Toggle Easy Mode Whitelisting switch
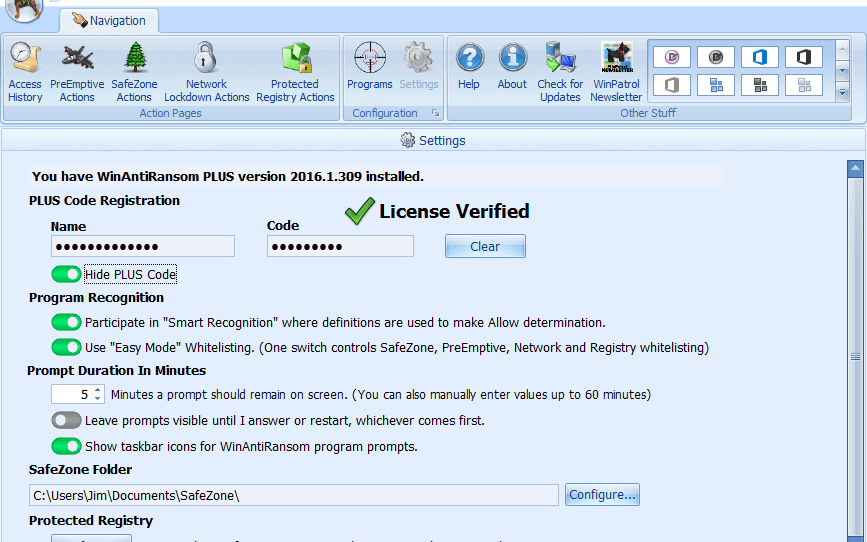This screenshot has height=542, width=867. pyautogui.click(x=66, y=347)
